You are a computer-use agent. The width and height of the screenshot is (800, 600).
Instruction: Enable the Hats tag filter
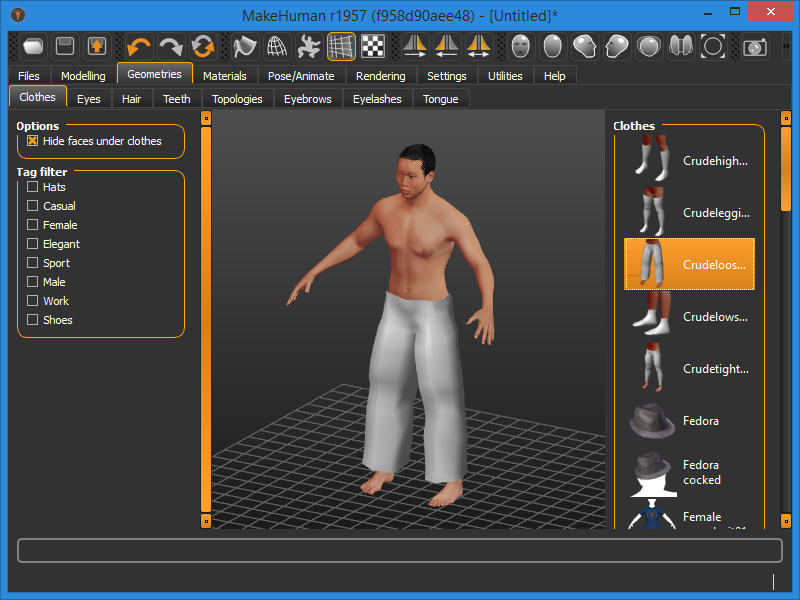[x=33, y=187]
